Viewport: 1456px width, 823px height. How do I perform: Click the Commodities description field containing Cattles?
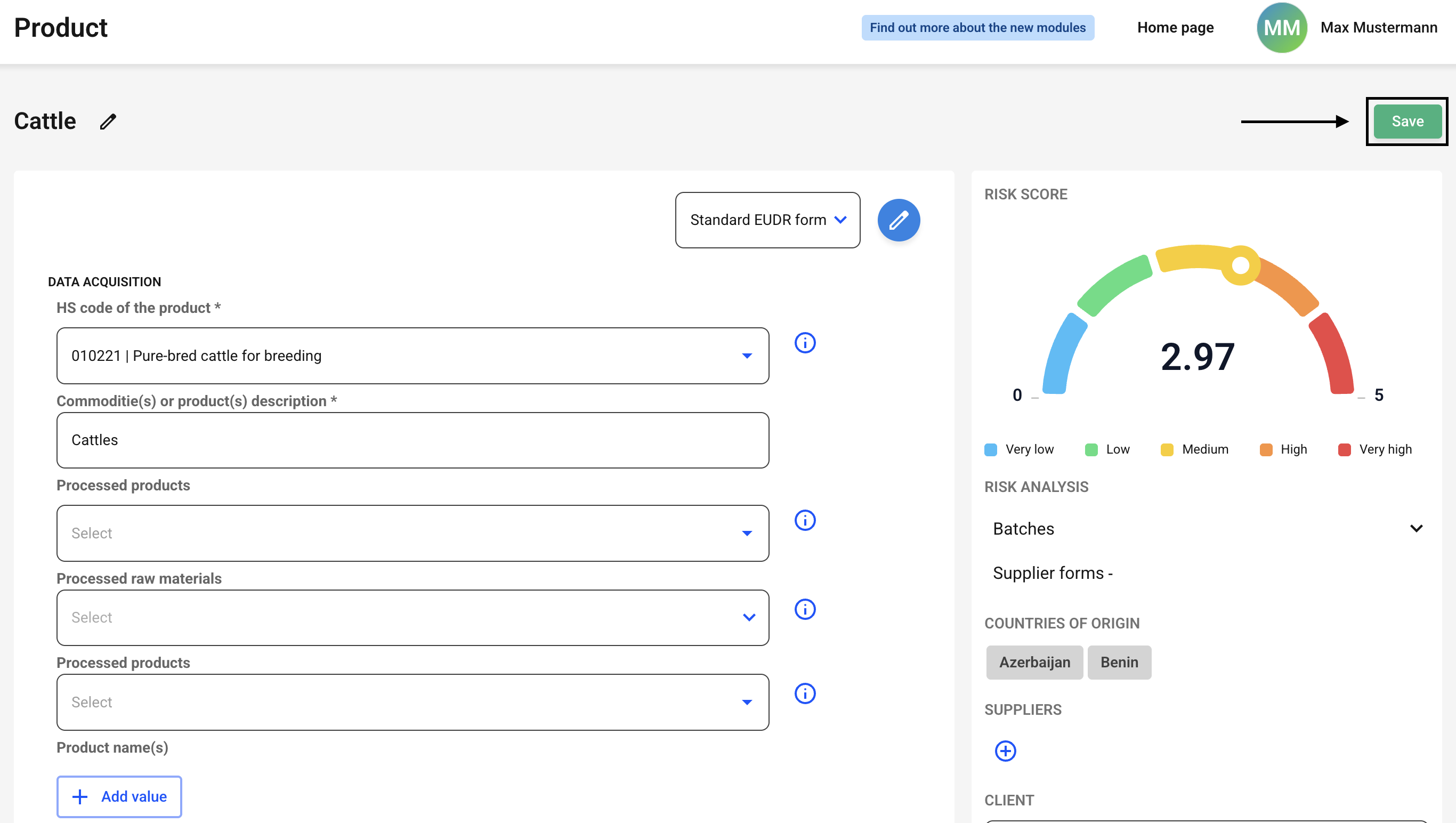tap(412, 440)
